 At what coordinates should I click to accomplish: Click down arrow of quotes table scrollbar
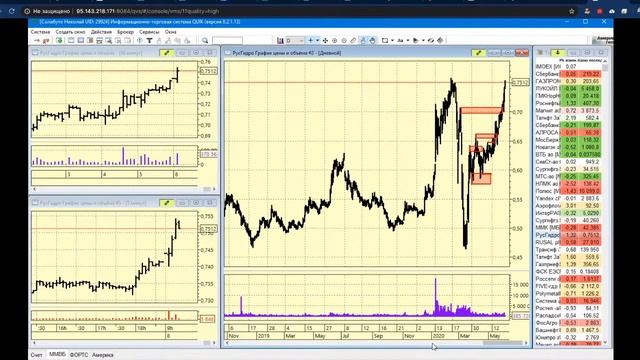pyautogui.click(x=605, y=343)
